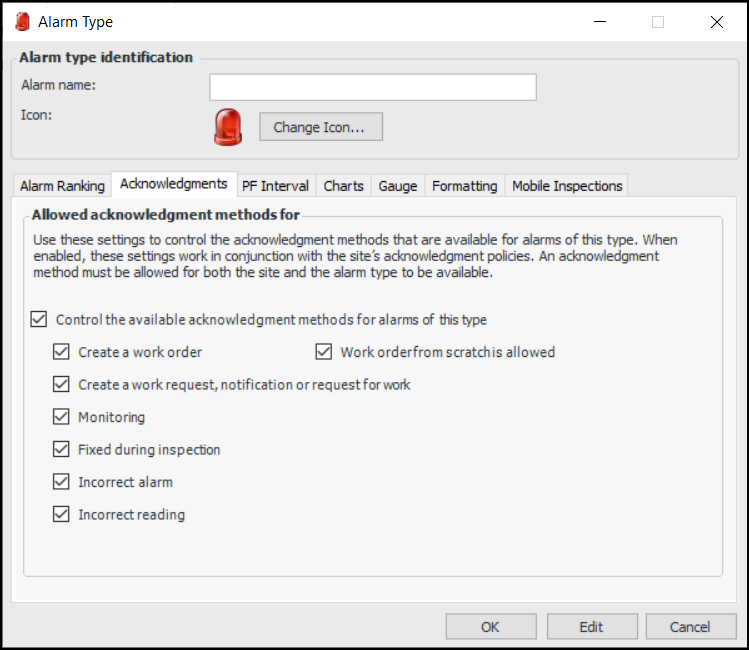The height and width of the screenshot is (650, 749).
Task: Toggle Control the available acknowledgment methods checkbox
Action: tap(39, 320)
